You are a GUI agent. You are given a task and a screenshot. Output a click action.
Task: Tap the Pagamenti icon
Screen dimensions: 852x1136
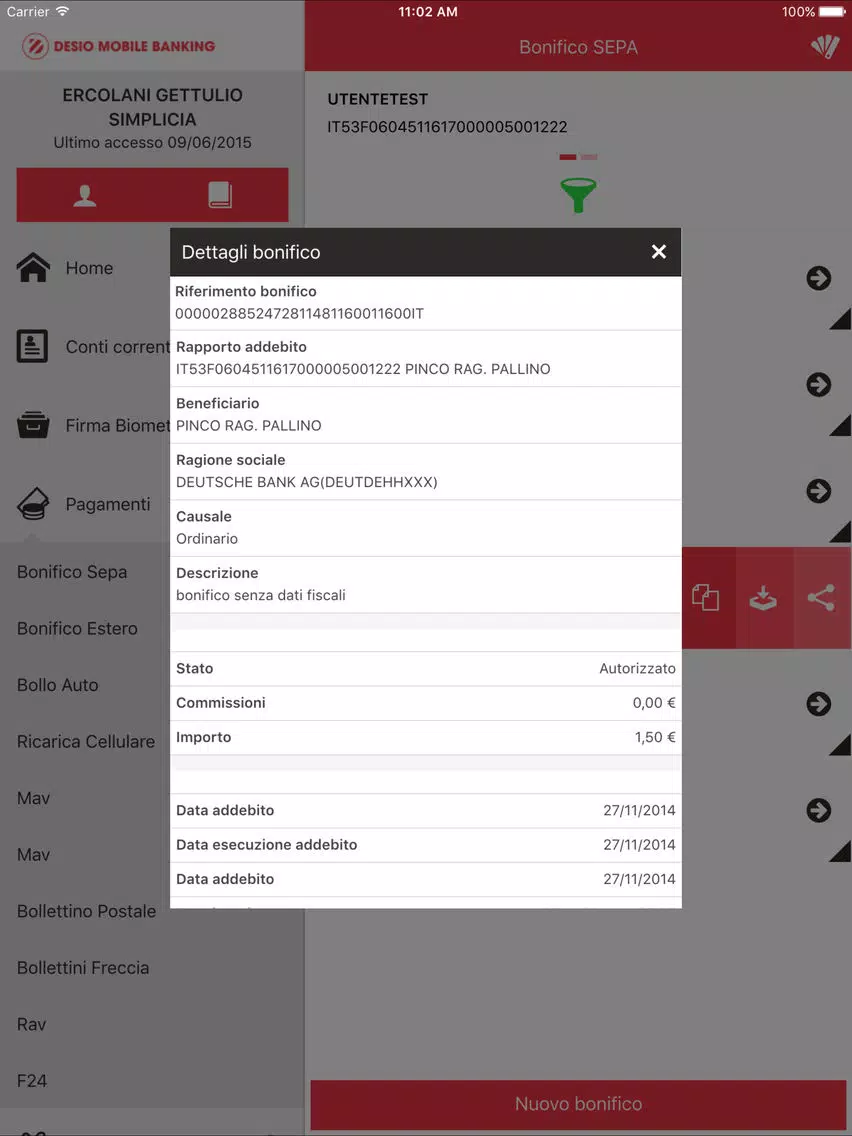coord(33,504)
